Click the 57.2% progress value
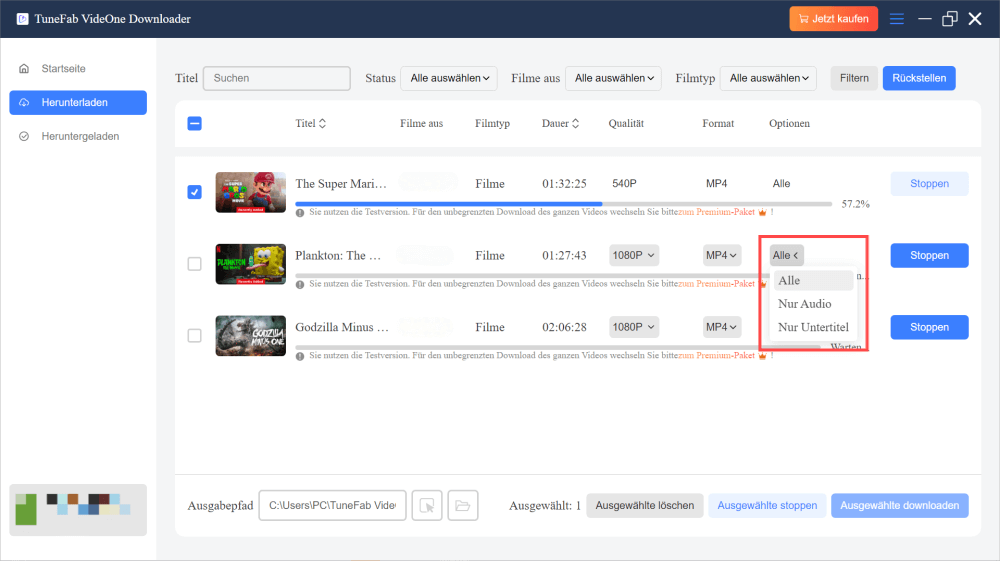 tap(855, 204)
